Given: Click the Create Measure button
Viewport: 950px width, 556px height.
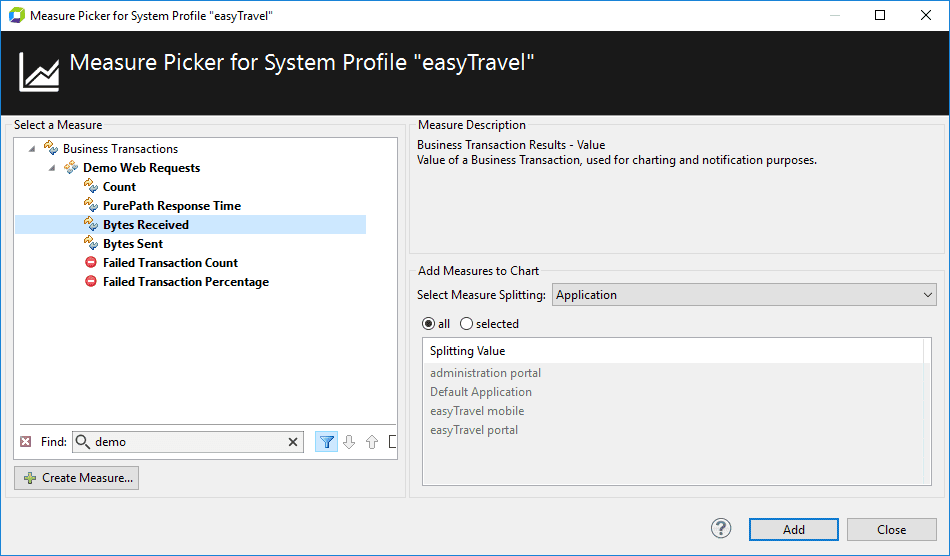Looking at the screenshot, I should pyautogui.click(x=76, y=478).
